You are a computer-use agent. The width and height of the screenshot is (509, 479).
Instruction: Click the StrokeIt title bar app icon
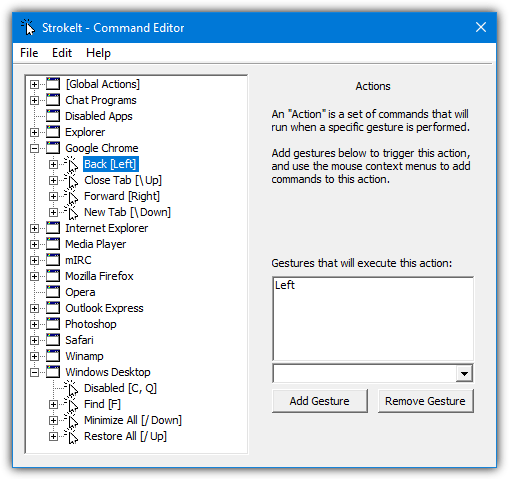pyautogui.click(x=28, y=27)
